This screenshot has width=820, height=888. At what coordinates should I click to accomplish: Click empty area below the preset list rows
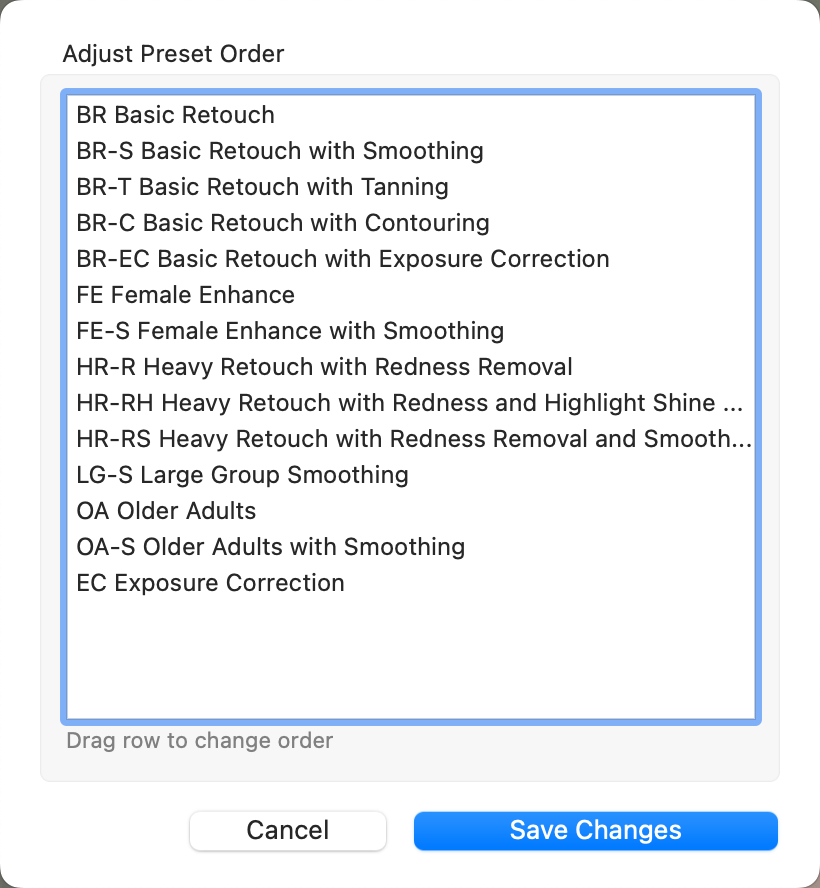pyautogui.click(x=410, y=660)
